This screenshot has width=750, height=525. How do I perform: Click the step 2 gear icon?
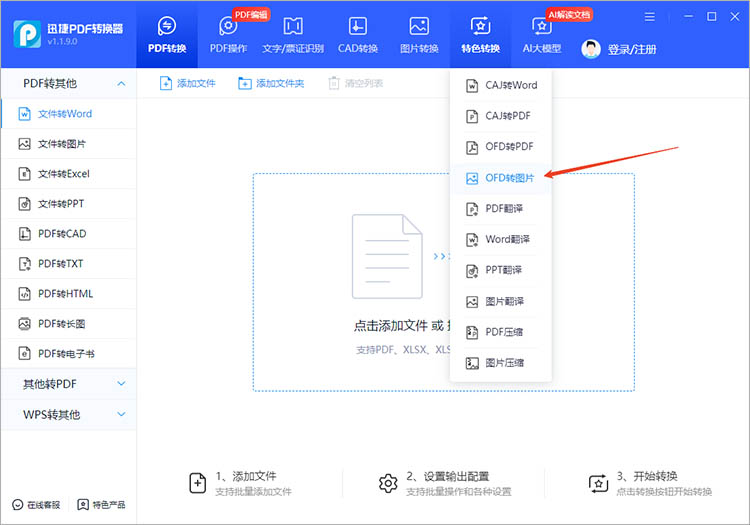click(x=388, y=483)
